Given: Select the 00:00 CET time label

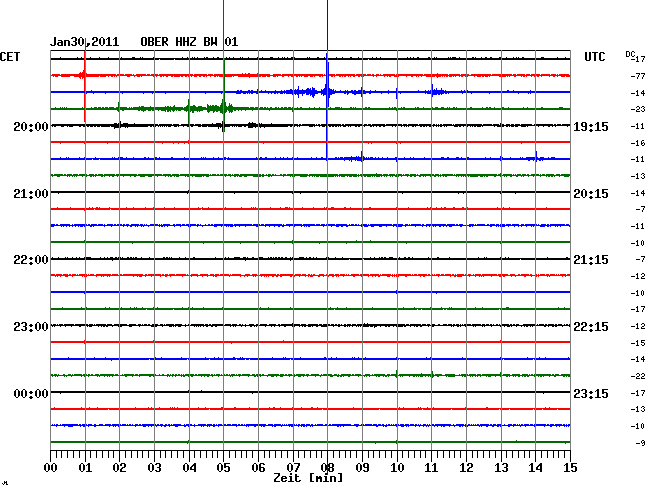Looking at the screenshot, I should click(x=31, y=393).
